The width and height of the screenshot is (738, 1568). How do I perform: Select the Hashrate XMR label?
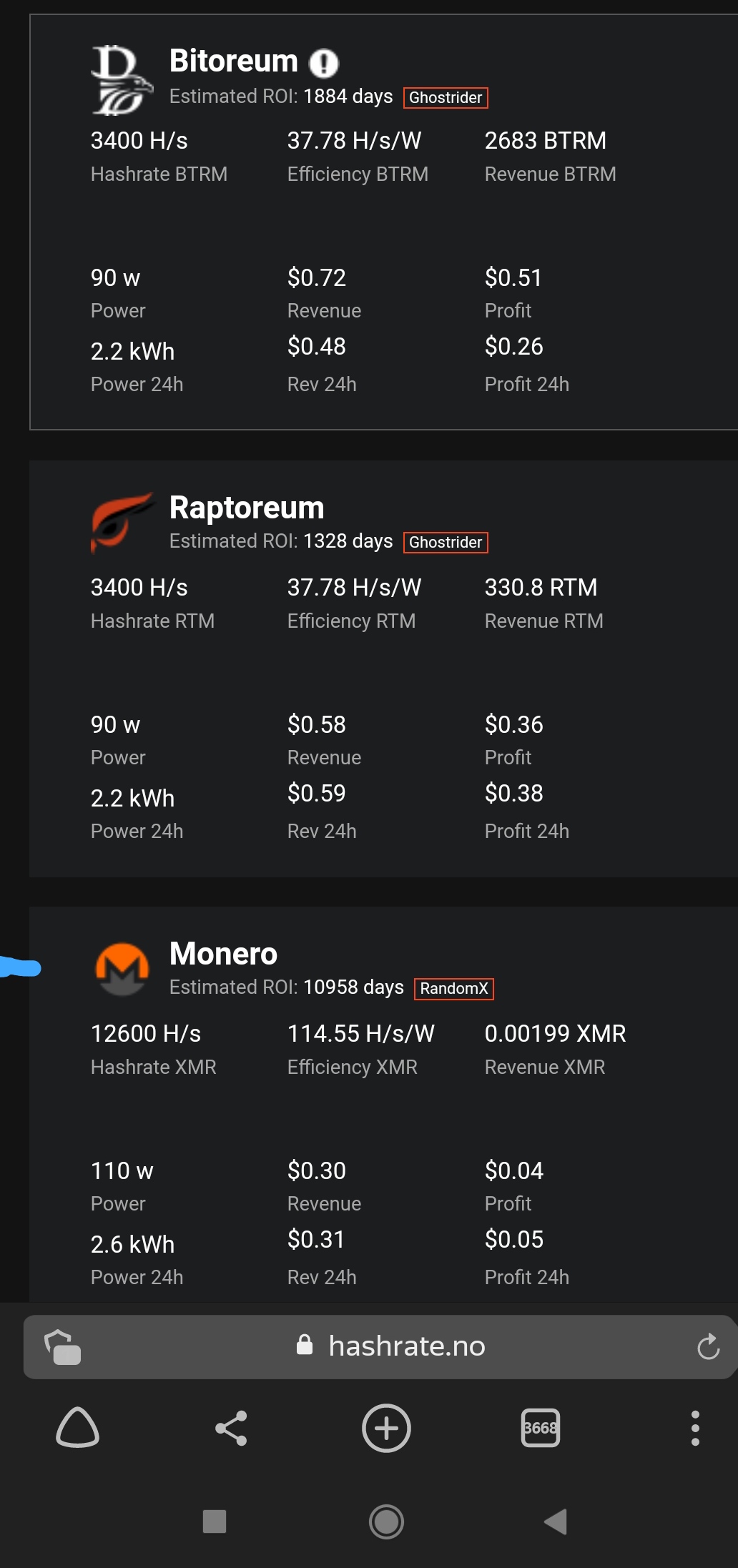pyautogui.click(x=153, y=1067)
